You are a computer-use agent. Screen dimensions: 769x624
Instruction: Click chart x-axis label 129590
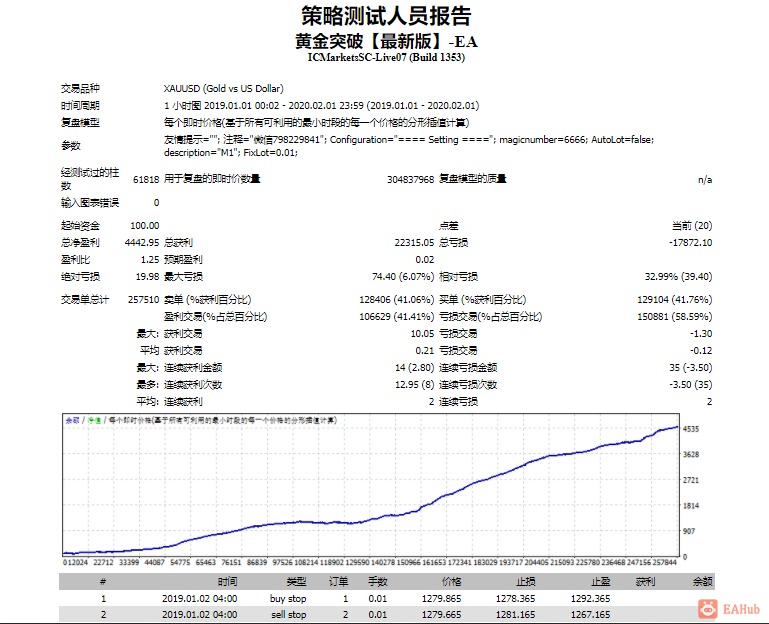[x=357, y=563]
